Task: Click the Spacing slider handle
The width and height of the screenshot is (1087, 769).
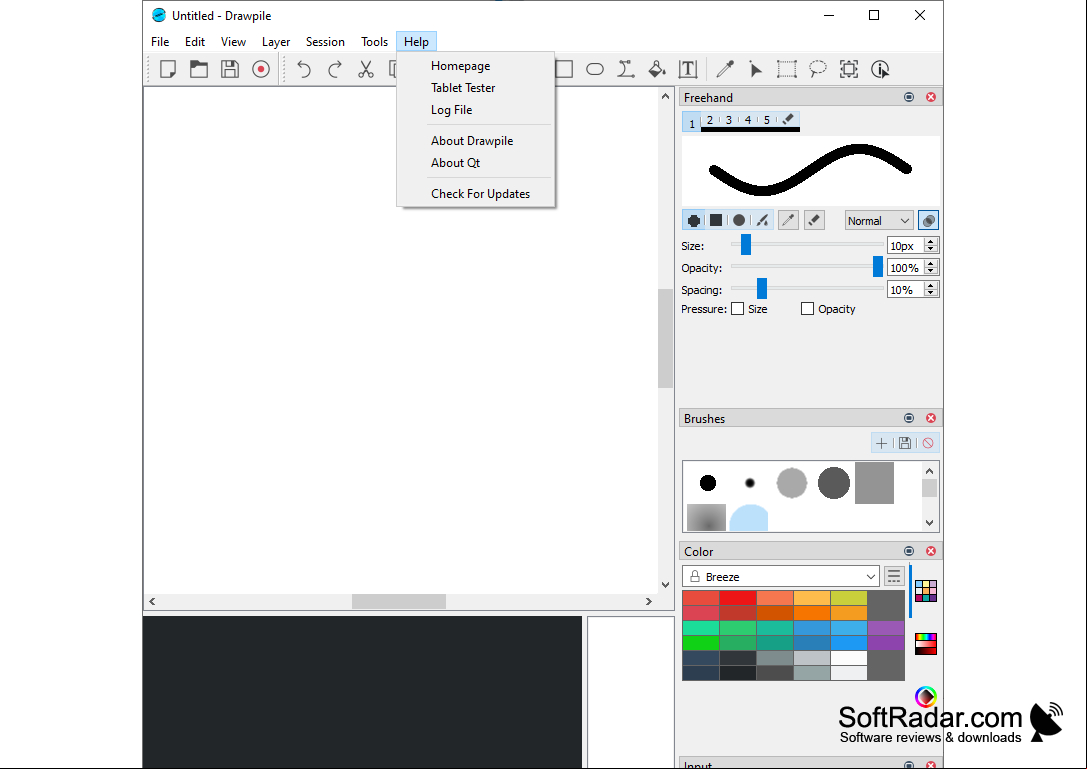Action: pyautogui.click(x=762, y=288)
